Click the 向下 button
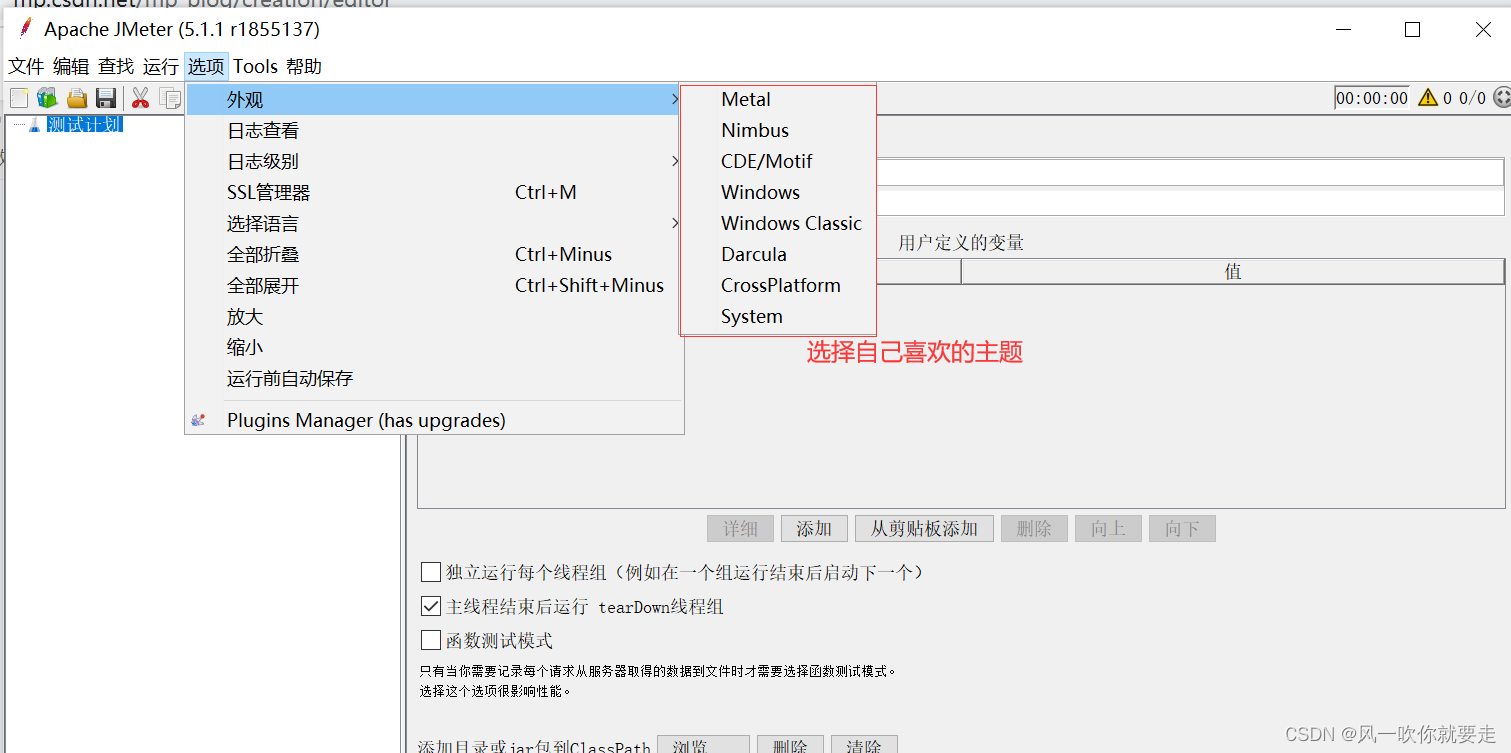The image size is (1511, 753). [1182, 528]
